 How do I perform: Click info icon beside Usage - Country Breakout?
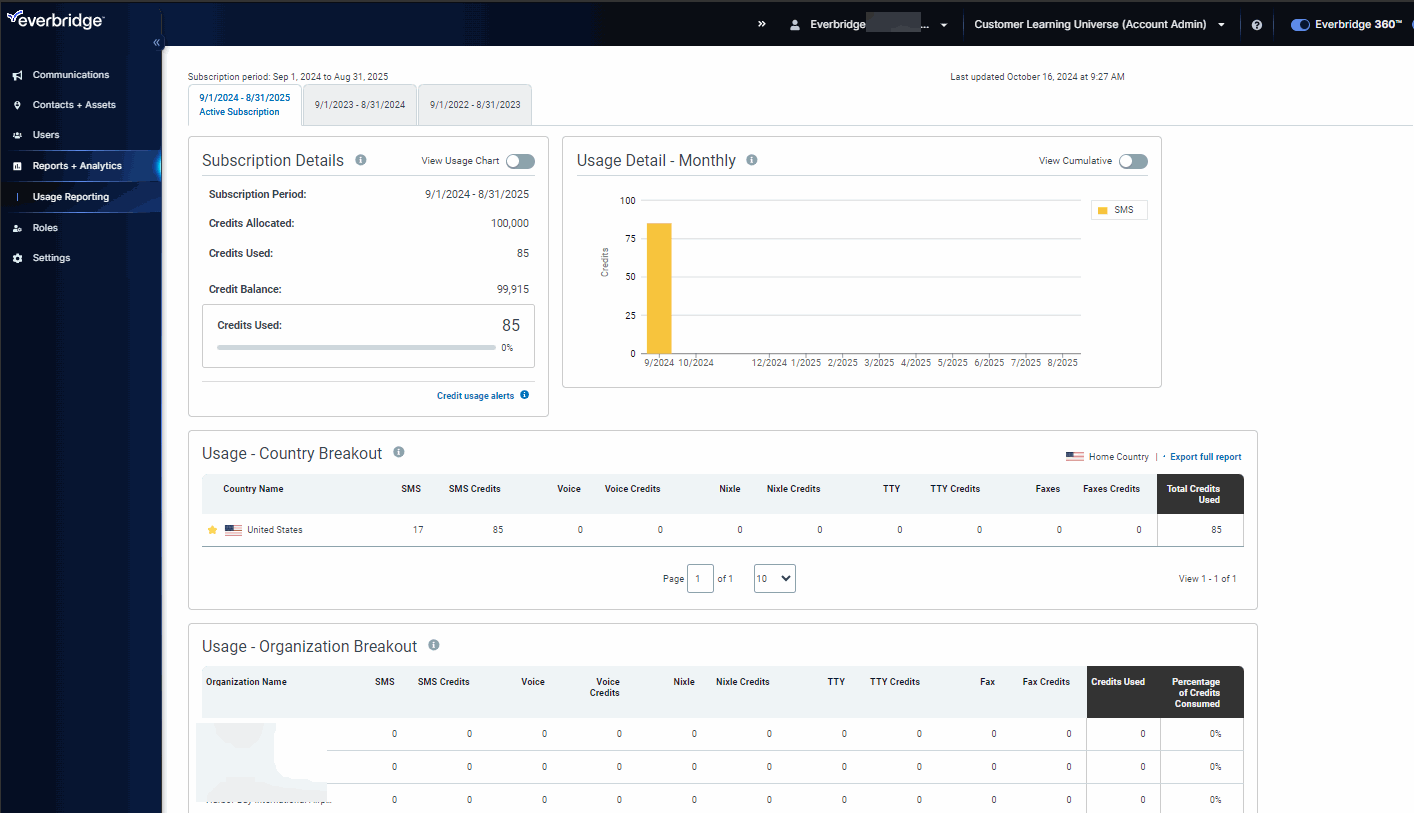tap(399, 452)
